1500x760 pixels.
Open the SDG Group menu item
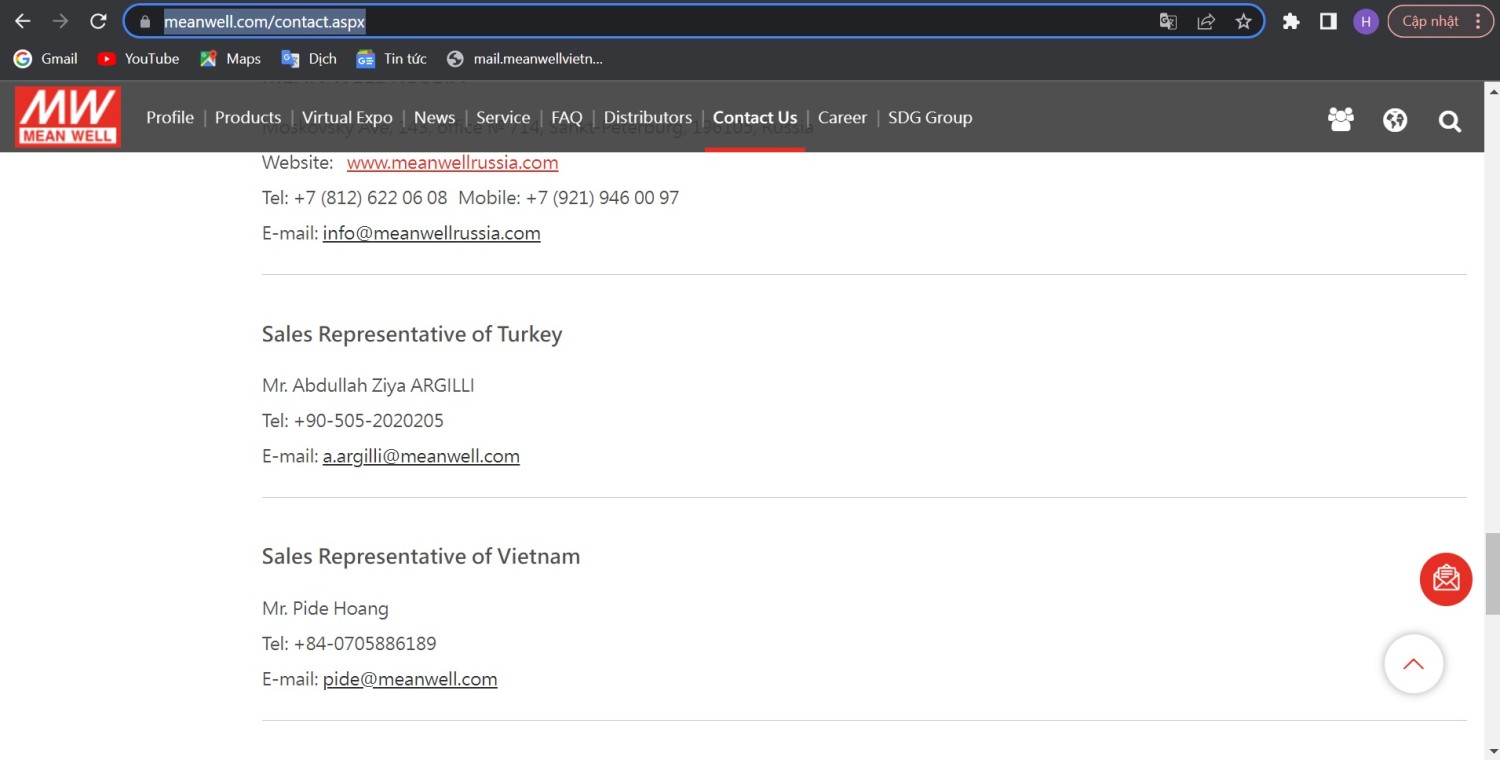pyautogui.click(x=930, y=117)
